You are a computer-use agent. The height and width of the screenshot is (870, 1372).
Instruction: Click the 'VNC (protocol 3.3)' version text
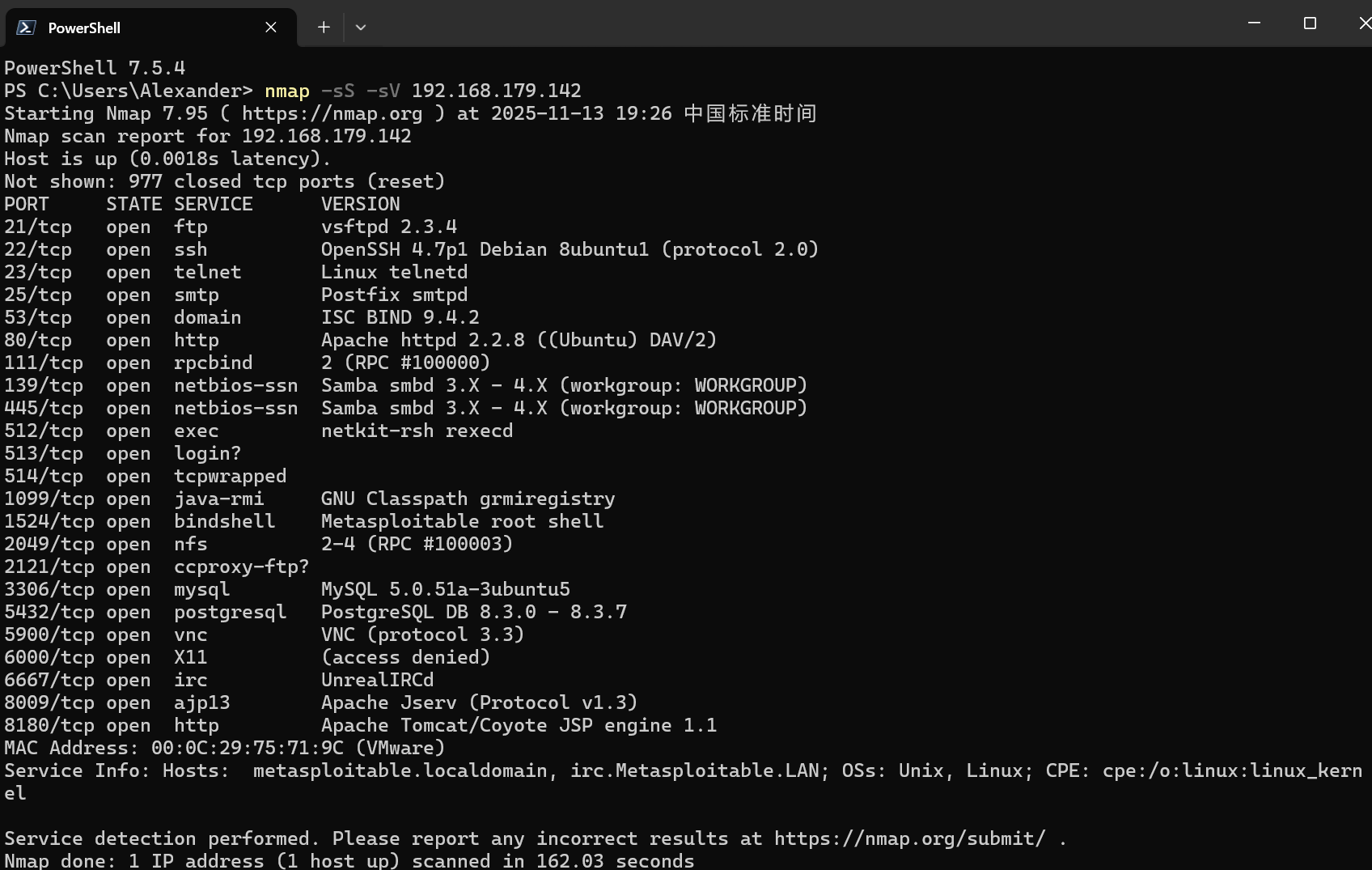click(423, 634)
